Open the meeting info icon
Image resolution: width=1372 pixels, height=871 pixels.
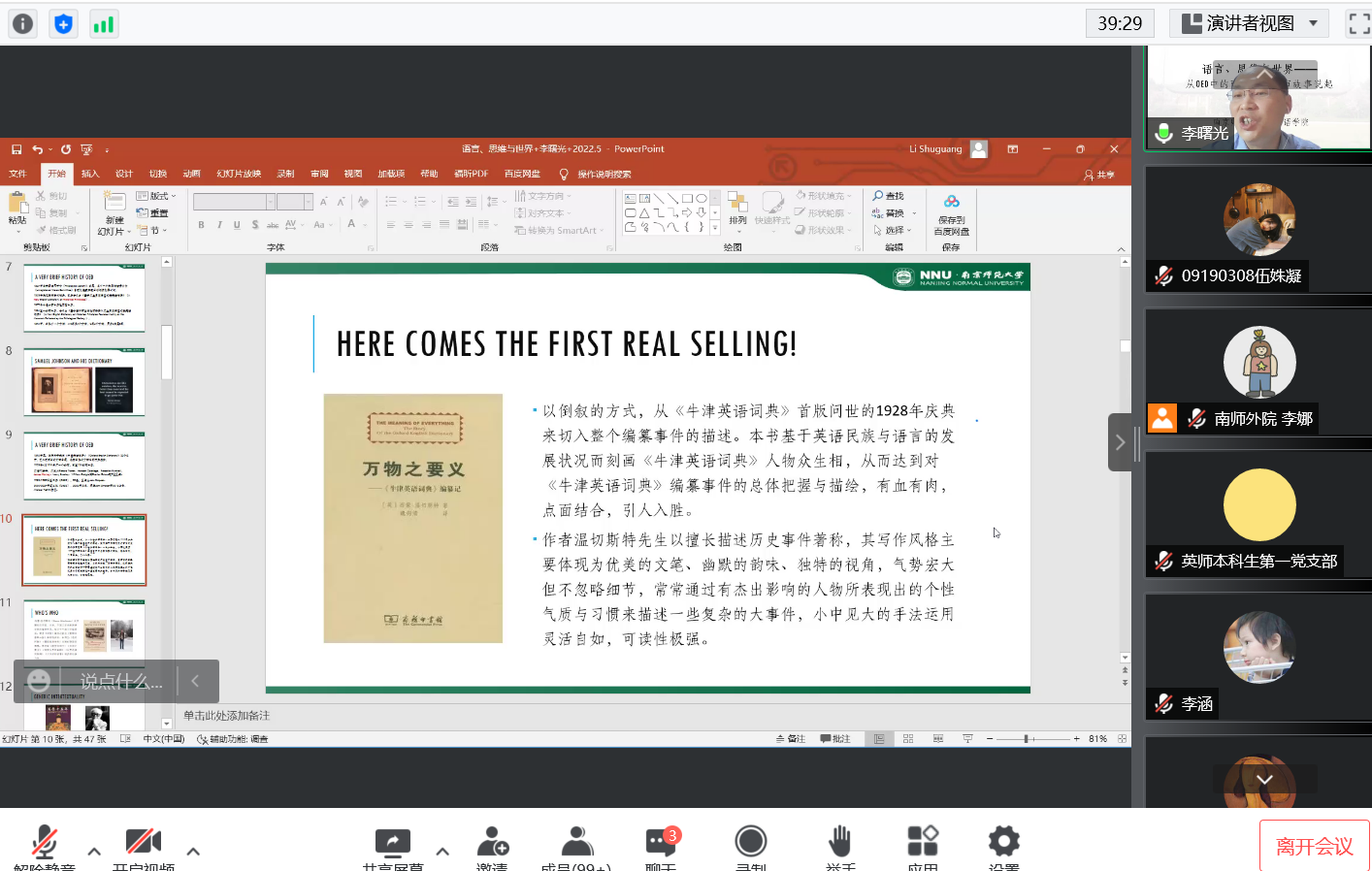pos(22,24)
